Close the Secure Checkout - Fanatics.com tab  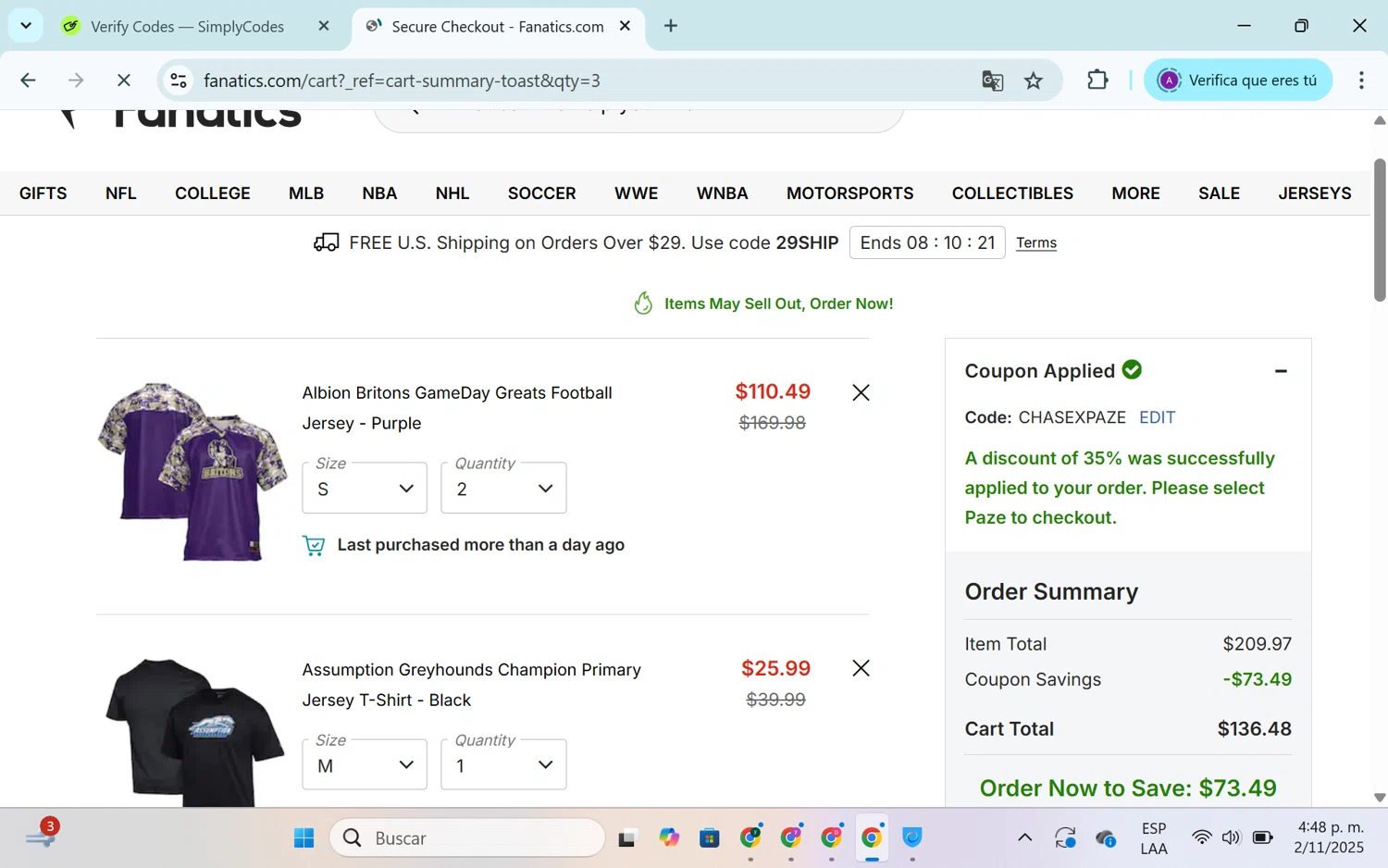pos(625,26)
